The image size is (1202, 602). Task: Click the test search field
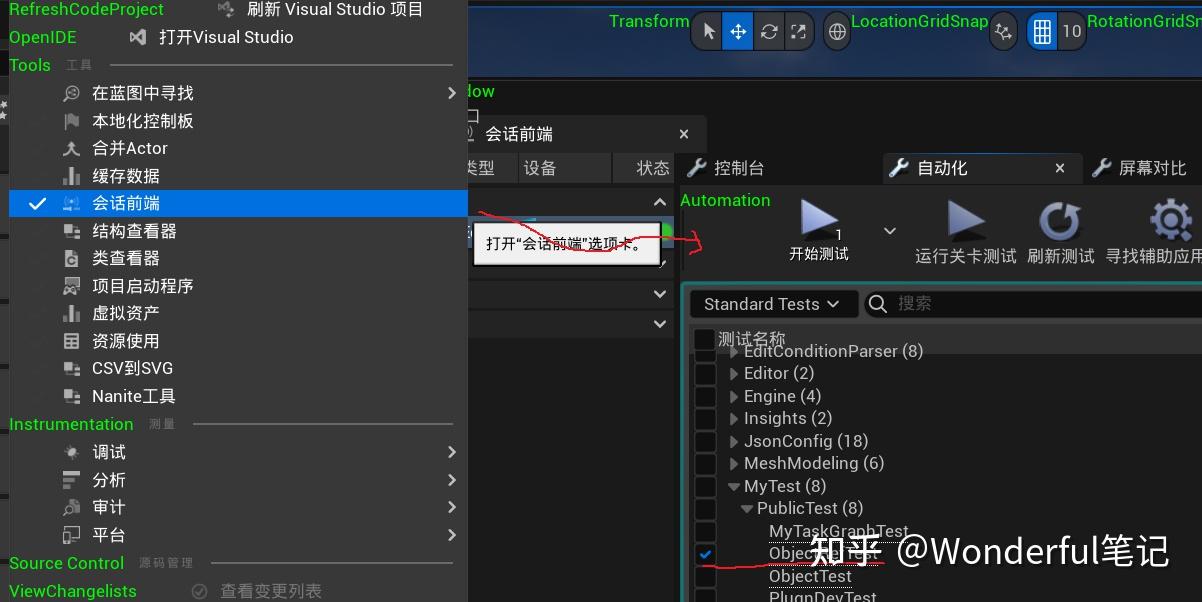(1033, 304)
